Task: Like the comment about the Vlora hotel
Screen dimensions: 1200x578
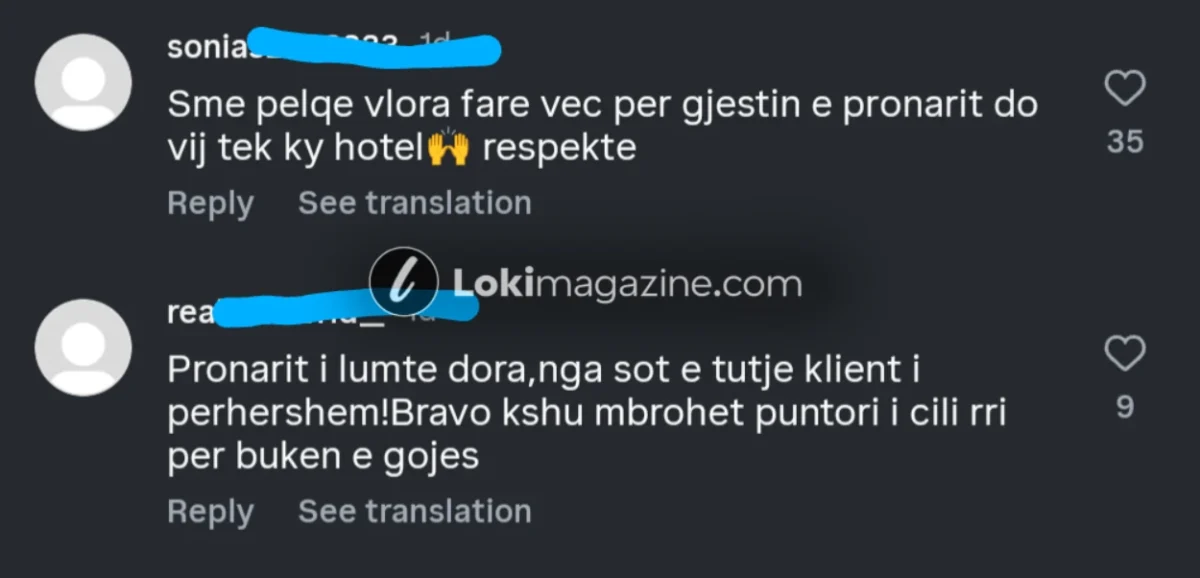Action: pyautogui.click(x=1125, y=90)
